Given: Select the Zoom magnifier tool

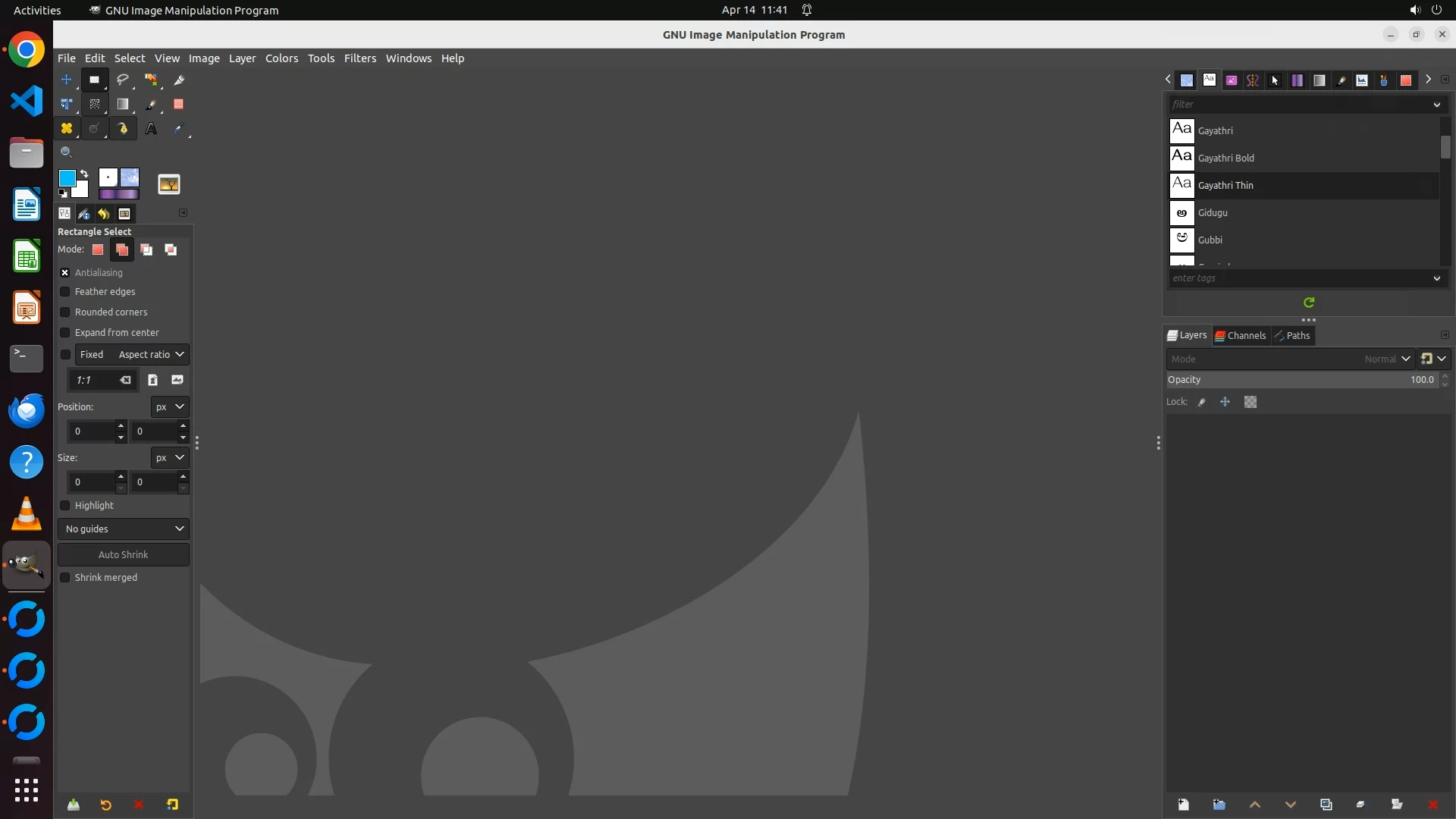Looking at the screenshot, I should click(67, 152).
